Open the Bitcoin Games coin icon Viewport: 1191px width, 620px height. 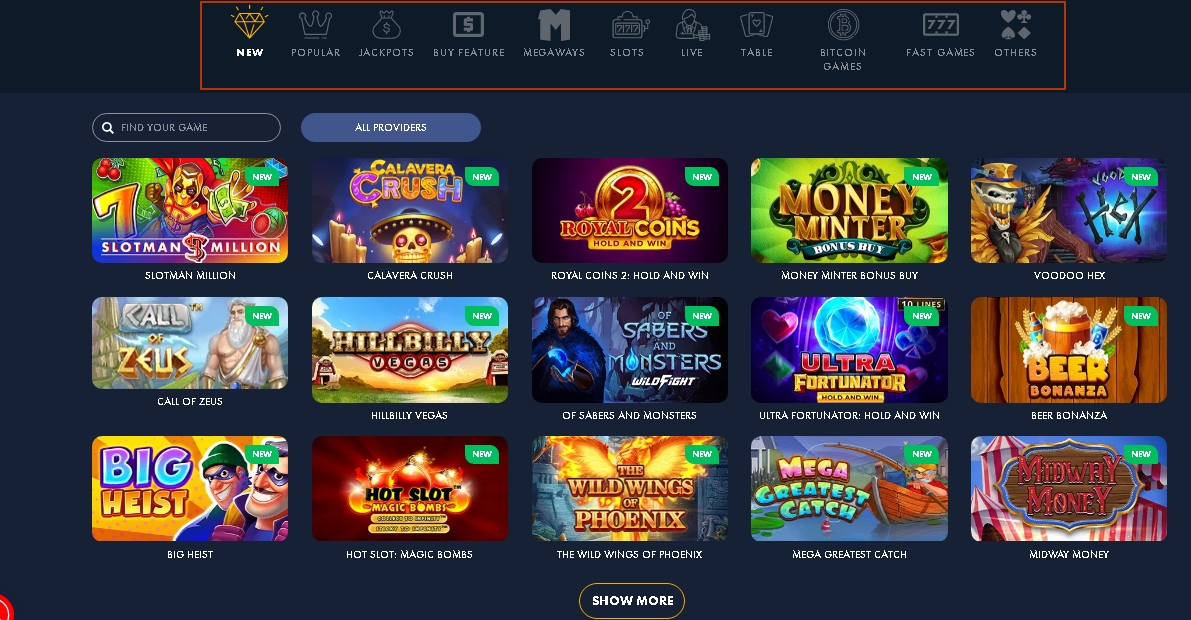[842, 25]
